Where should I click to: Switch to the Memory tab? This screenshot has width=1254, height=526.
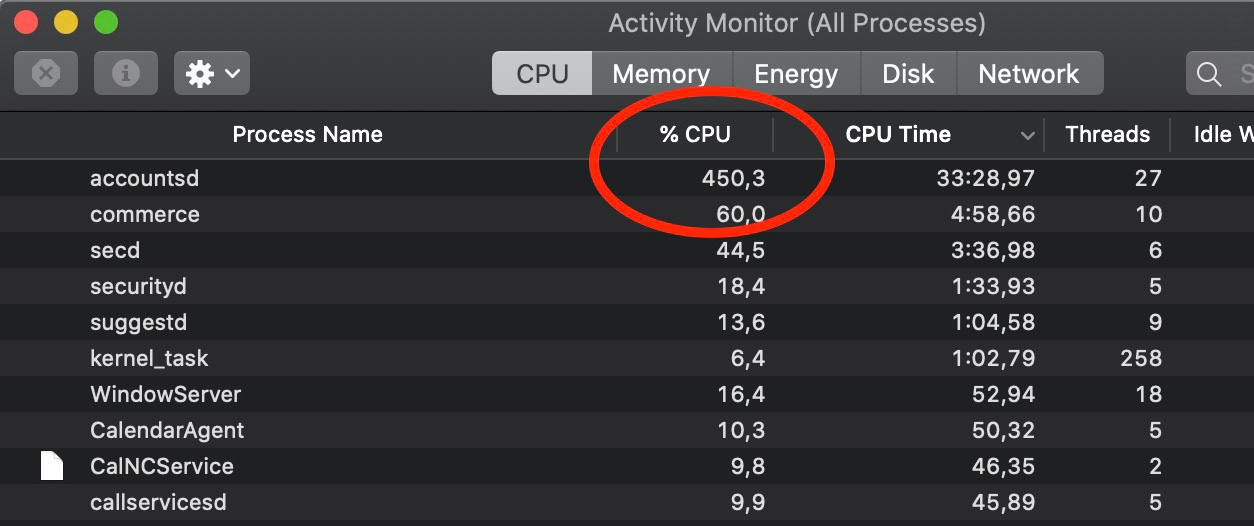661,74
